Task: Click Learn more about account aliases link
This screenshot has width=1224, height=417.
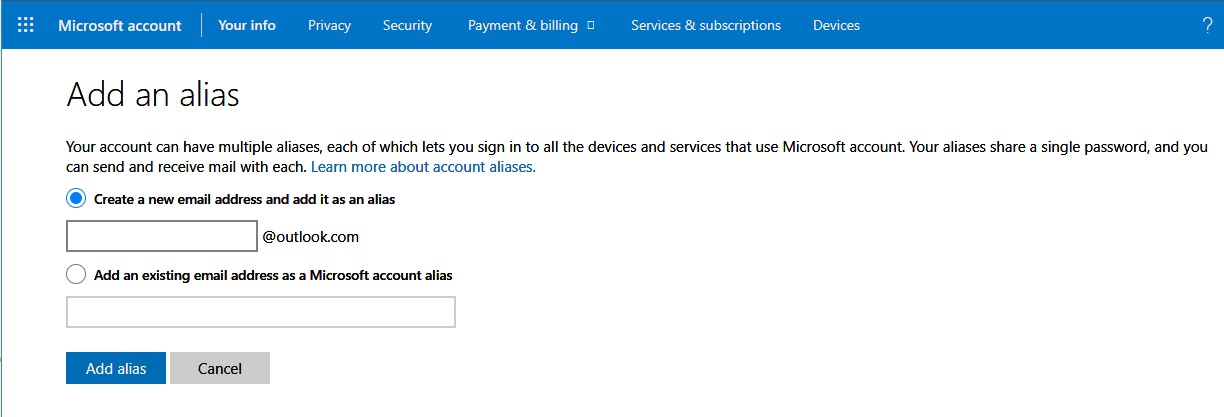Action: [423, 167]
